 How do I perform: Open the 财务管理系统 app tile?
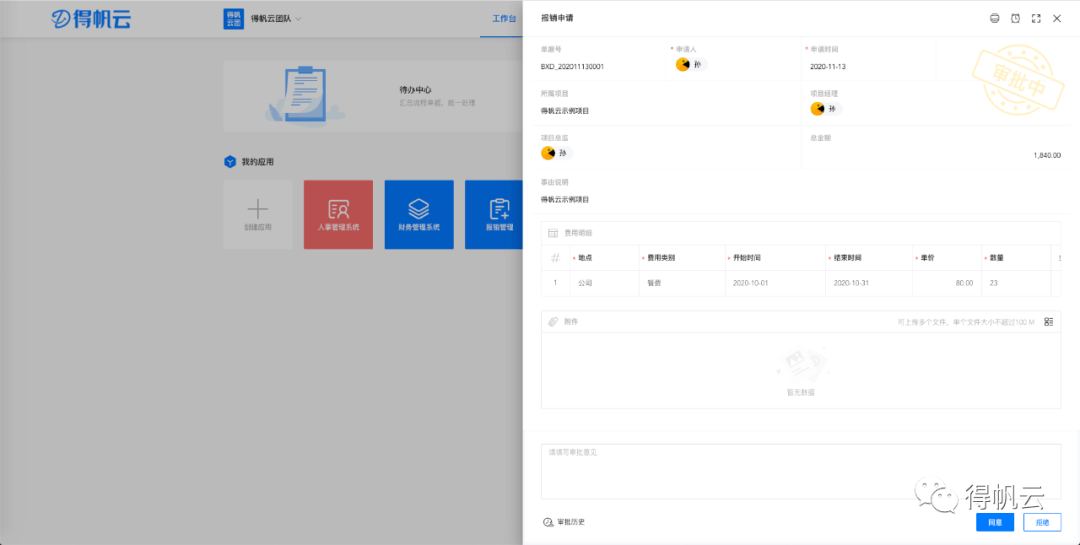[x=419, y=215]
